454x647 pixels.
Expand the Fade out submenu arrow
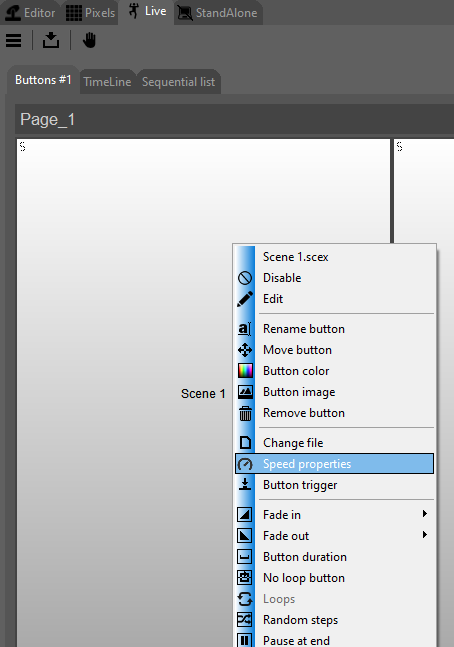(x=424, y=535)
